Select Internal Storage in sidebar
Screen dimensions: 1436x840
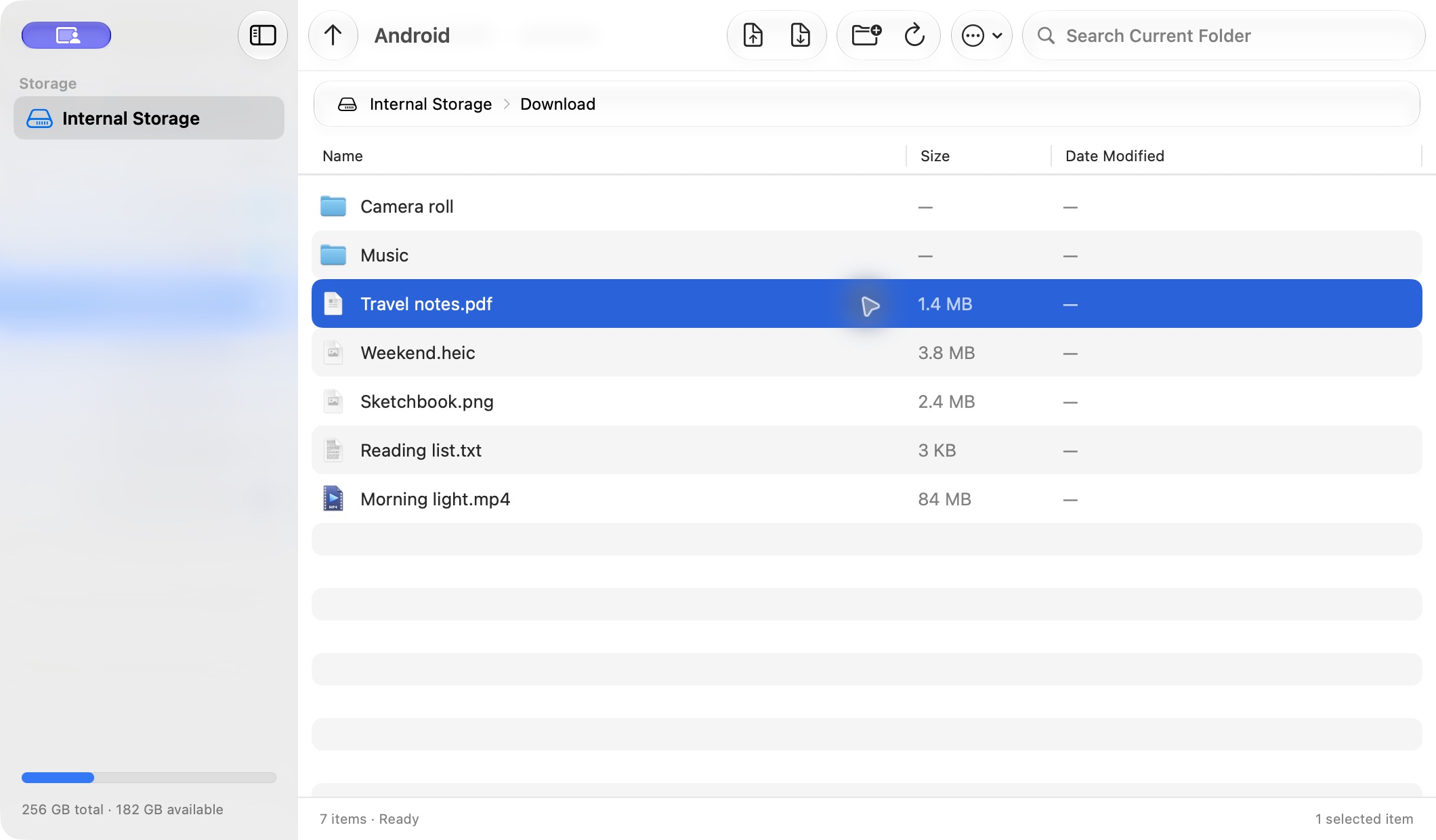[149, 118]
